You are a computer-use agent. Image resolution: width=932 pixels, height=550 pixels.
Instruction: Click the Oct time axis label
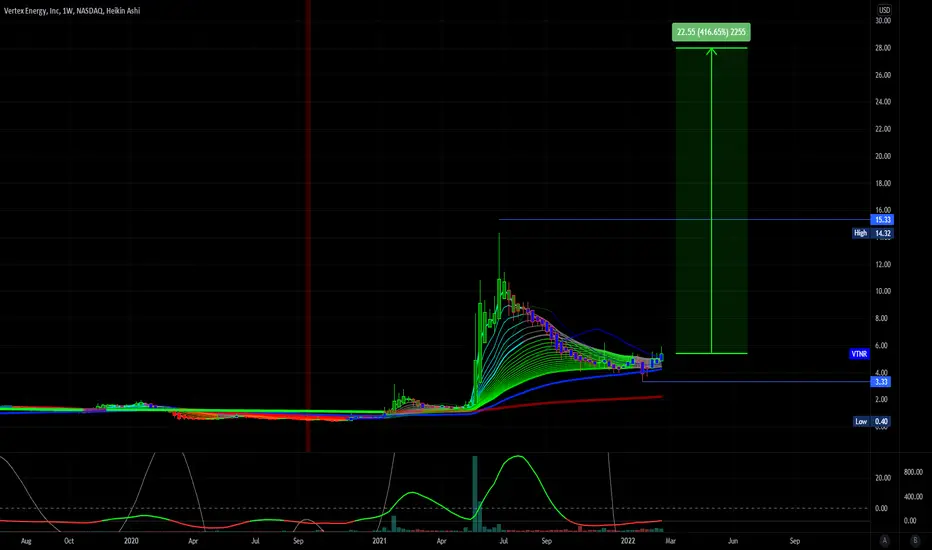pyautogui.click(x=69, y=541)
